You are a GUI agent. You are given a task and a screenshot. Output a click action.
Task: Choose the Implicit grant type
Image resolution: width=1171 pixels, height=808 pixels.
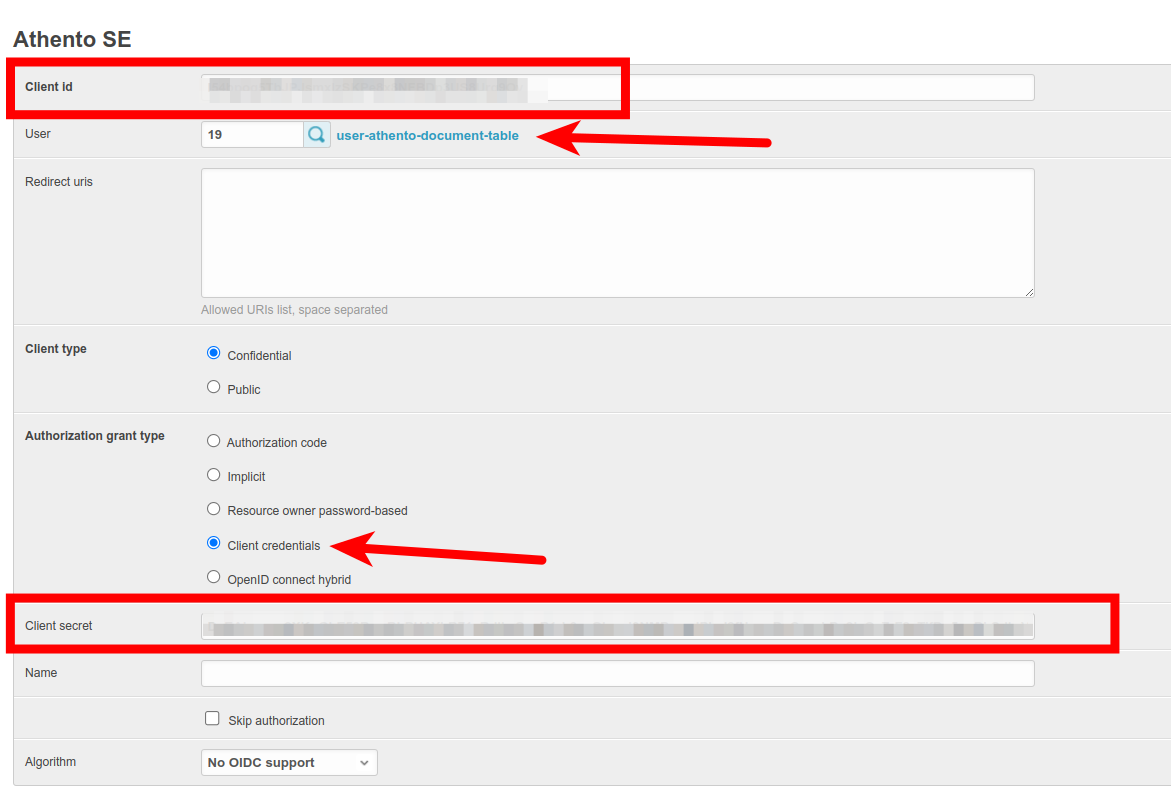213,475
